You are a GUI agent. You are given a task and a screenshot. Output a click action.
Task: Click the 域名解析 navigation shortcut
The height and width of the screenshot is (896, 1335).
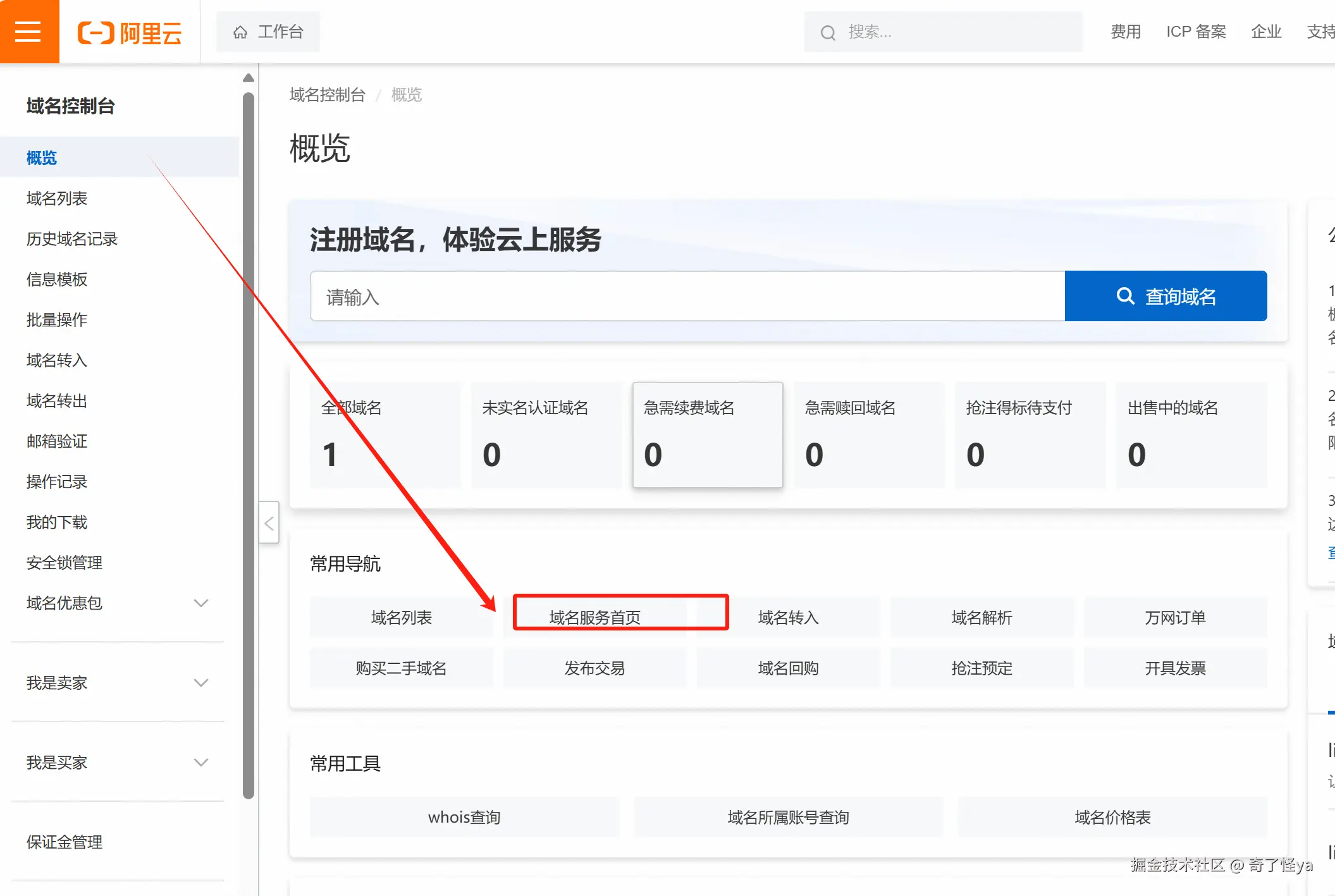[x=981, y=617]
